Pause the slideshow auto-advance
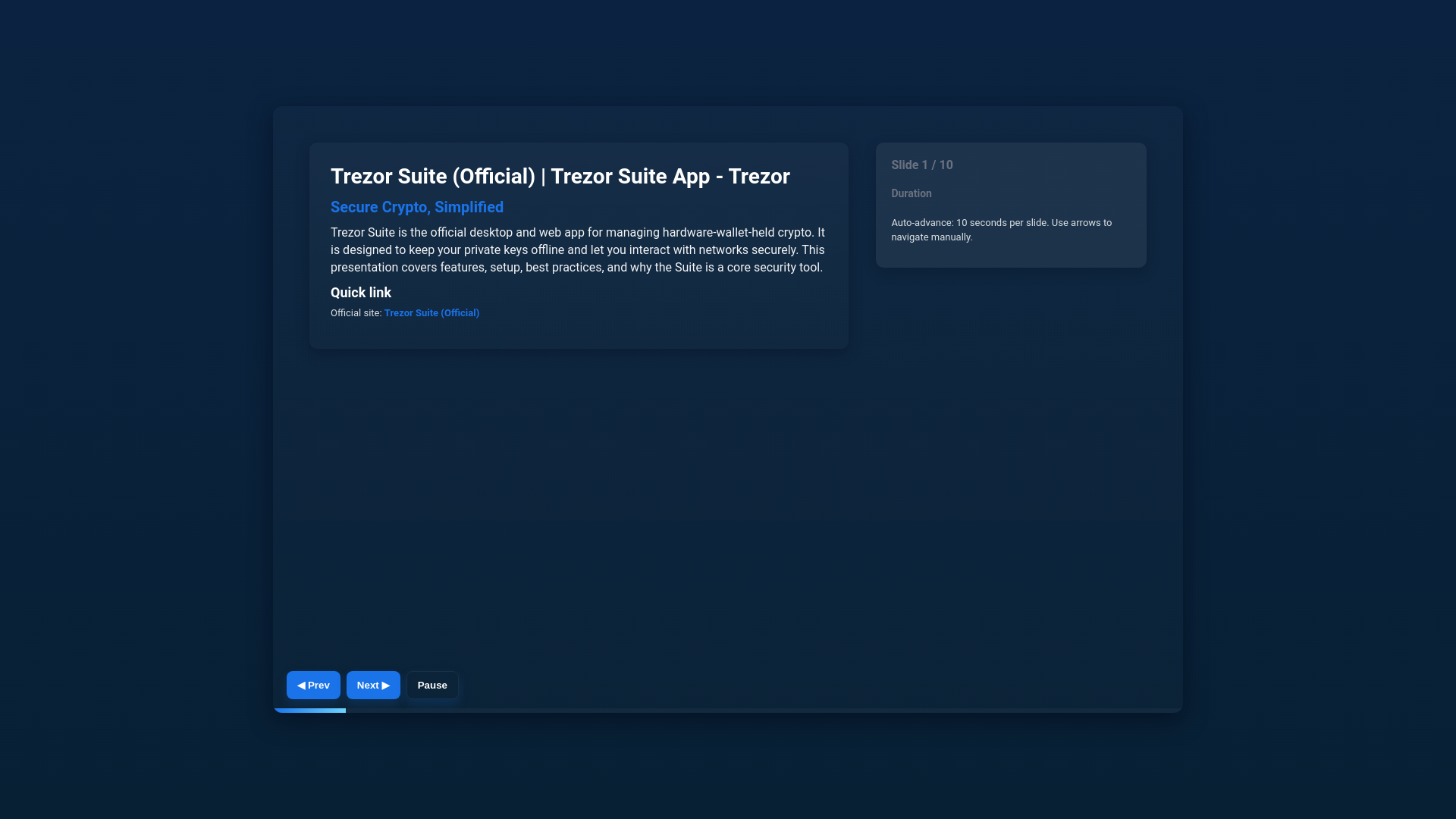 coord(432,685)
